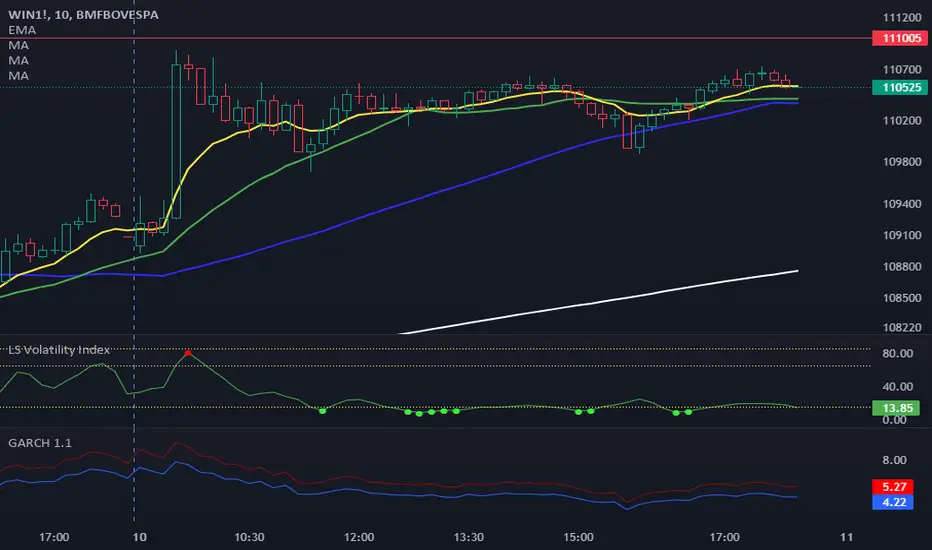Click the 109400 price axis label
Screen dimensions: 932x550
pos(901,204)
